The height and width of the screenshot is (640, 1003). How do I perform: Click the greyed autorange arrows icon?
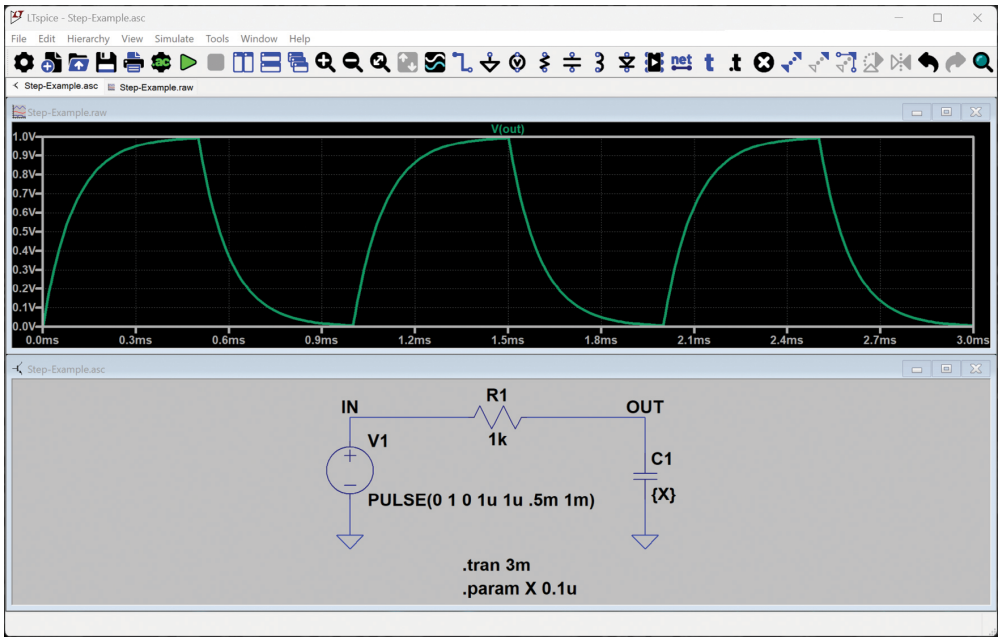(x=407, y=63)
